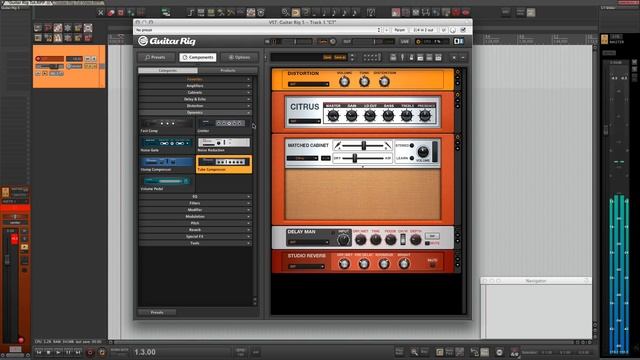Select the Limiter component

tap(224, 126)
